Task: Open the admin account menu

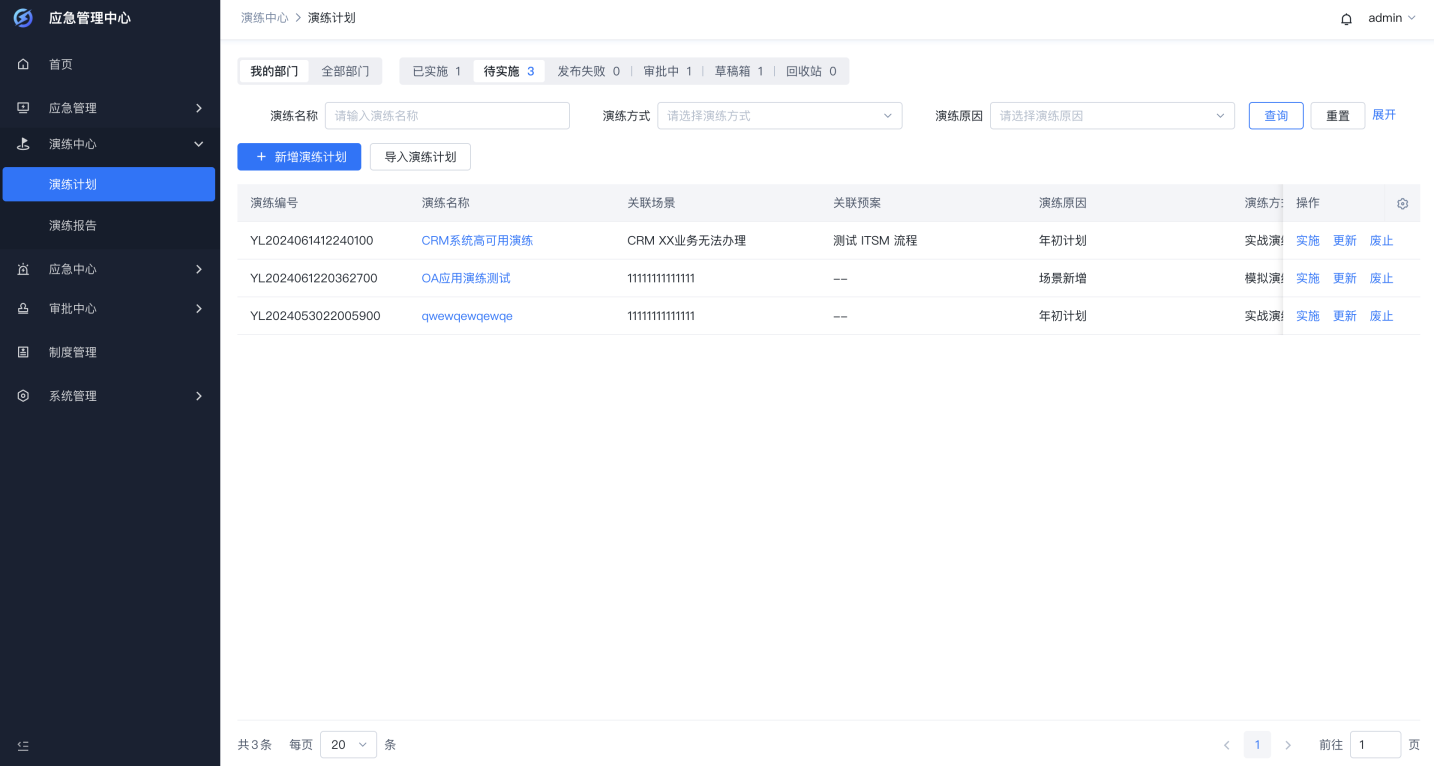Action: click(x=1391, y=17)
